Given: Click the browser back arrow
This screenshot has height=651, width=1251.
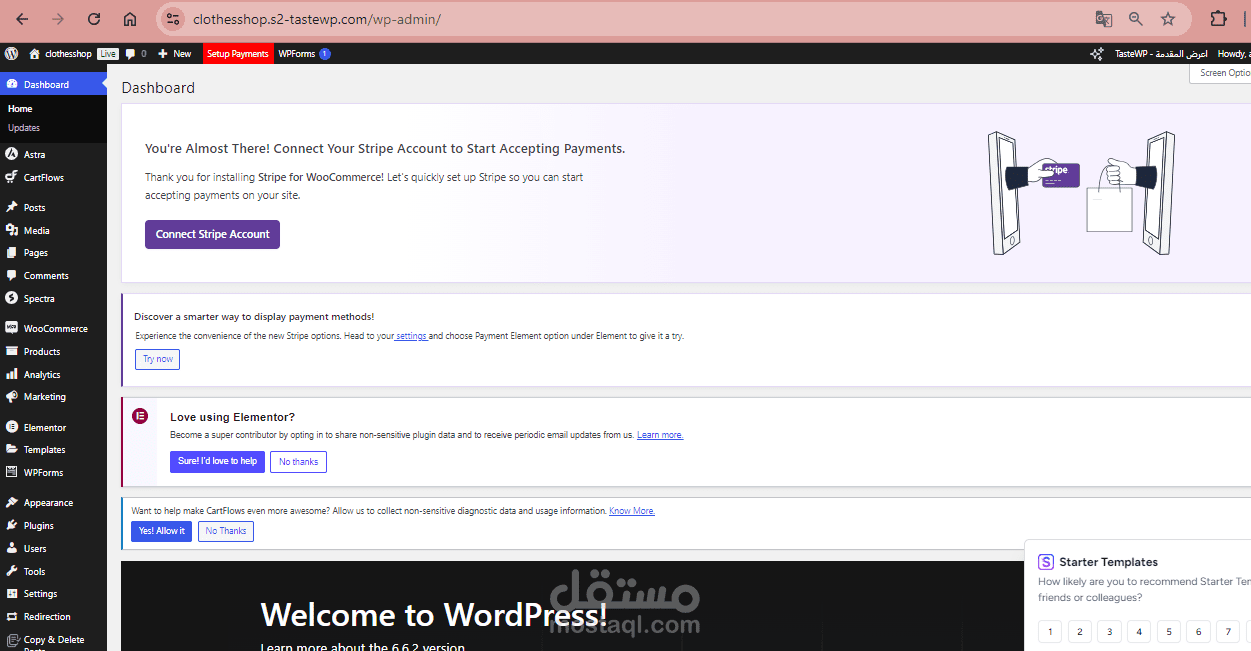Looking at the screenshot, I should (x=22, y=19).
